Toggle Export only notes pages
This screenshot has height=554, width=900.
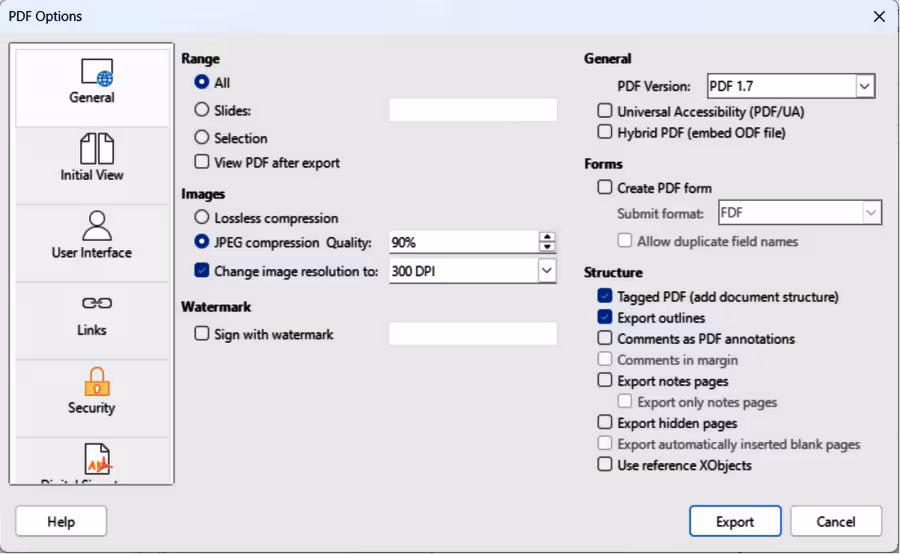pyautogui.click(x=624, y=401)
